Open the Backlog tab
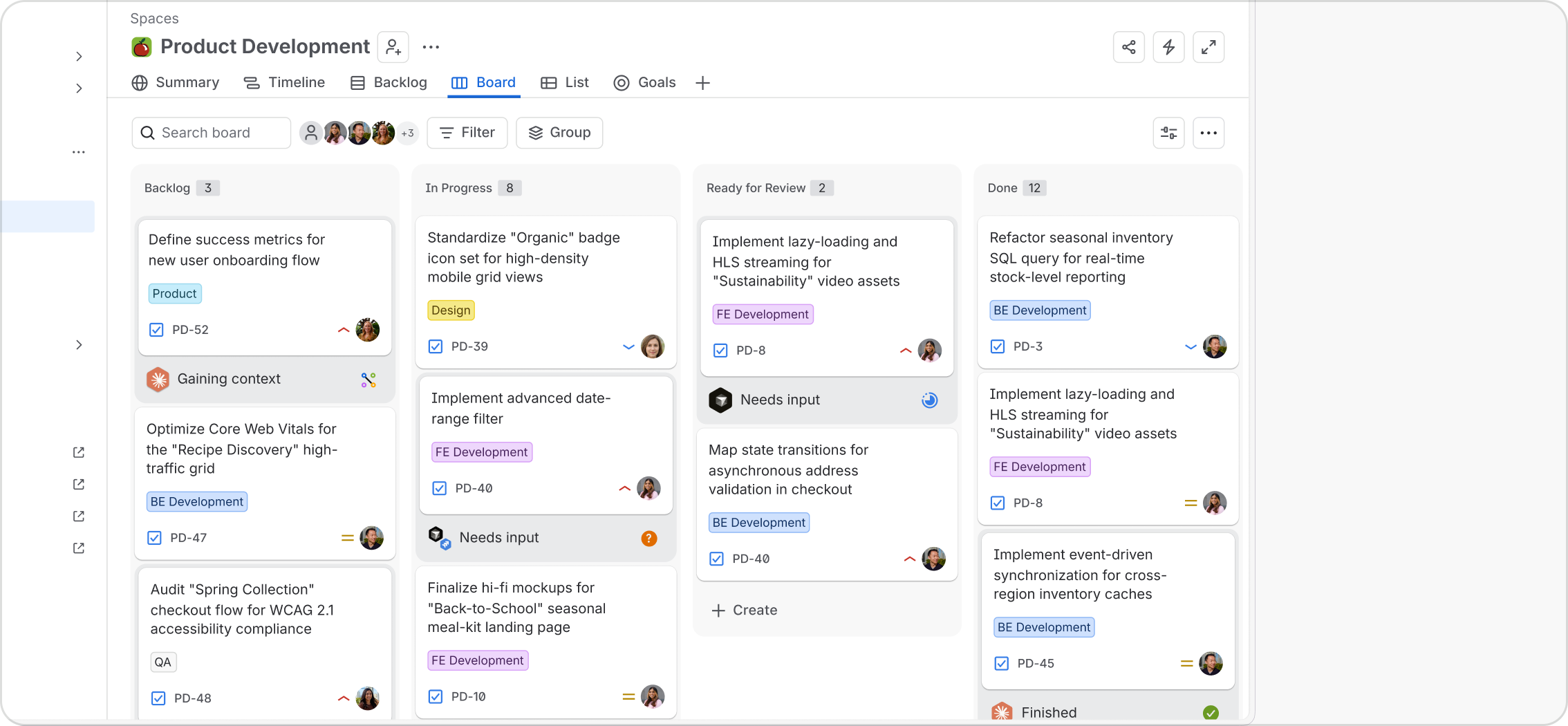The width and height of the screenshot is (1568, 726). (389, 83)
